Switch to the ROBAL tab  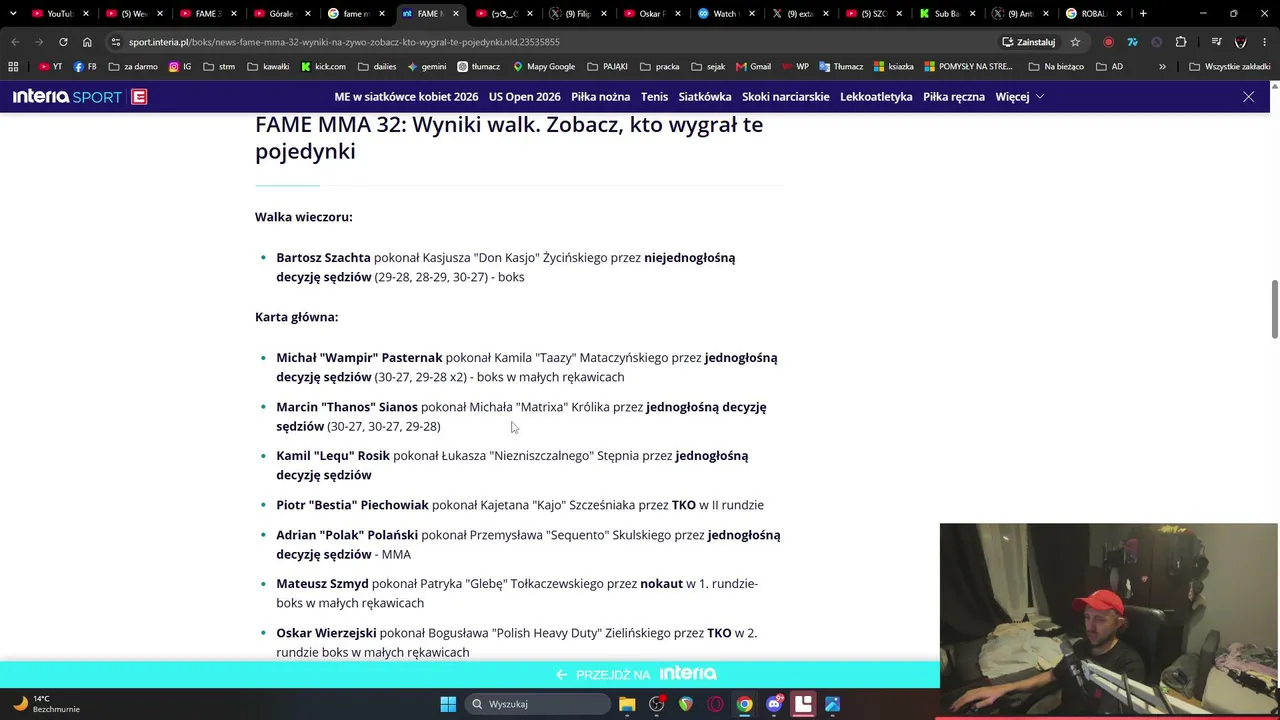tap(1093, 14)
